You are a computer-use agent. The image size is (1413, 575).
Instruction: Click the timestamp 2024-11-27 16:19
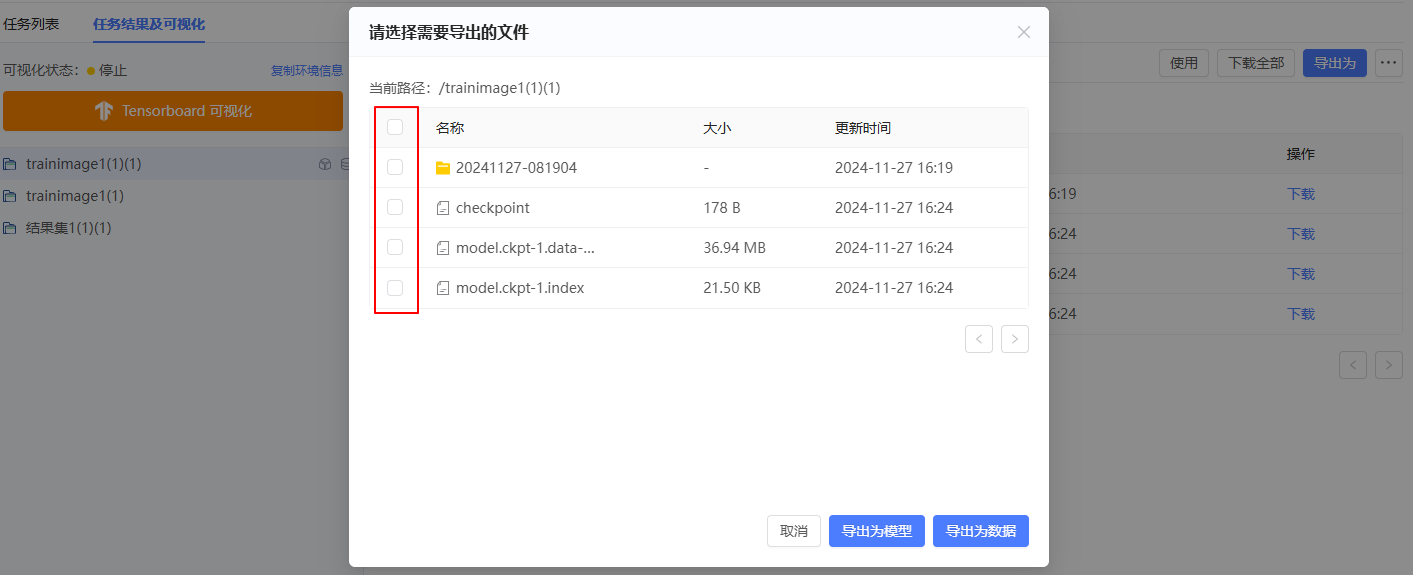pyautogui.click(x=894, y=168)
